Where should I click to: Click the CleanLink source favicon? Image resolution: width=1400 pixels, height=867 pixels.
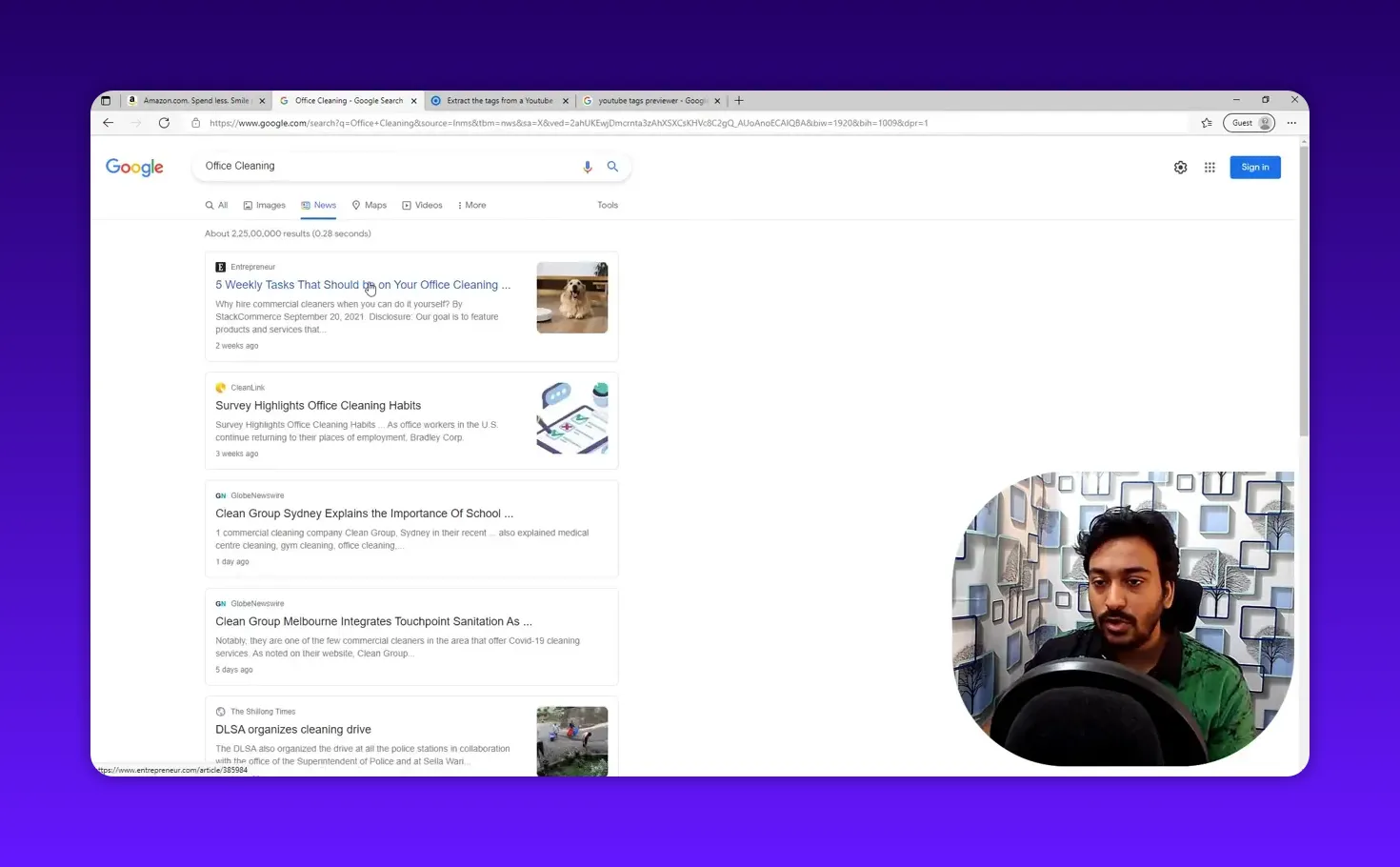(x=220, y=387)
